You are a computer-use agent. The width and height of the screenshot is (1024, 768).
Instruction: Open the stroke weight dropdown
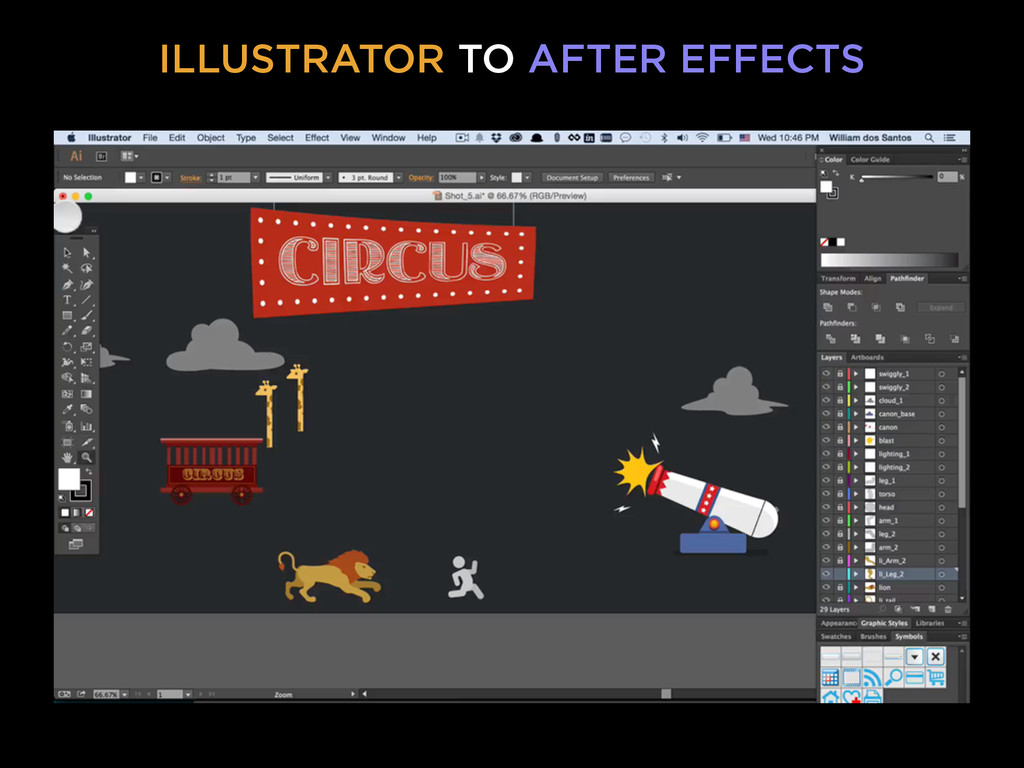255,178
